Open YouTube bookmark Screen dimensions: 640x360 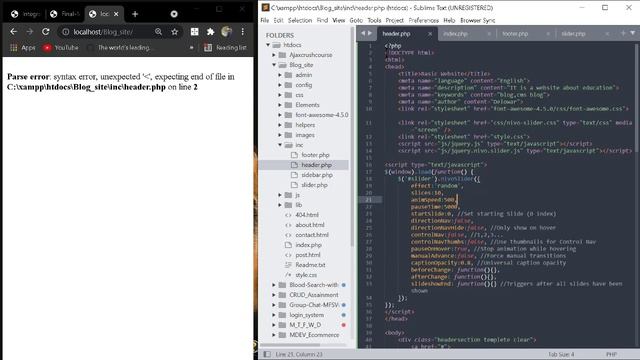tap(60, 48)
